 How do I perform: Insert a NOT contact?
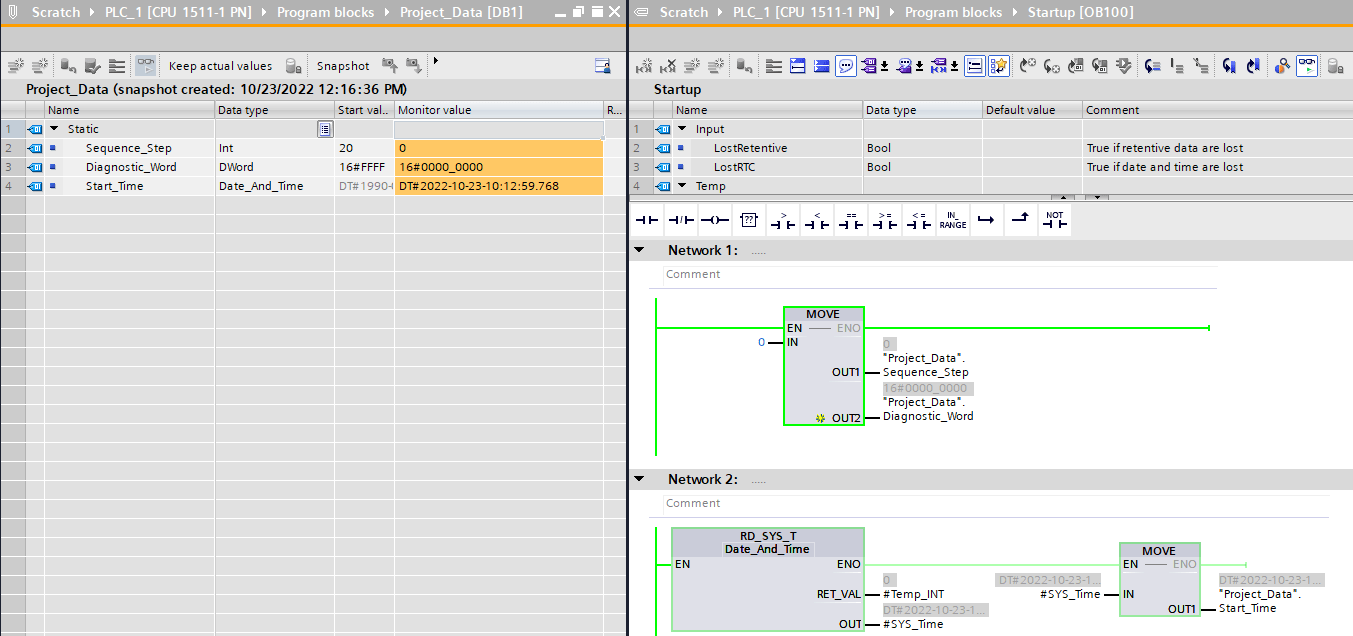(x=1054, y=220)
